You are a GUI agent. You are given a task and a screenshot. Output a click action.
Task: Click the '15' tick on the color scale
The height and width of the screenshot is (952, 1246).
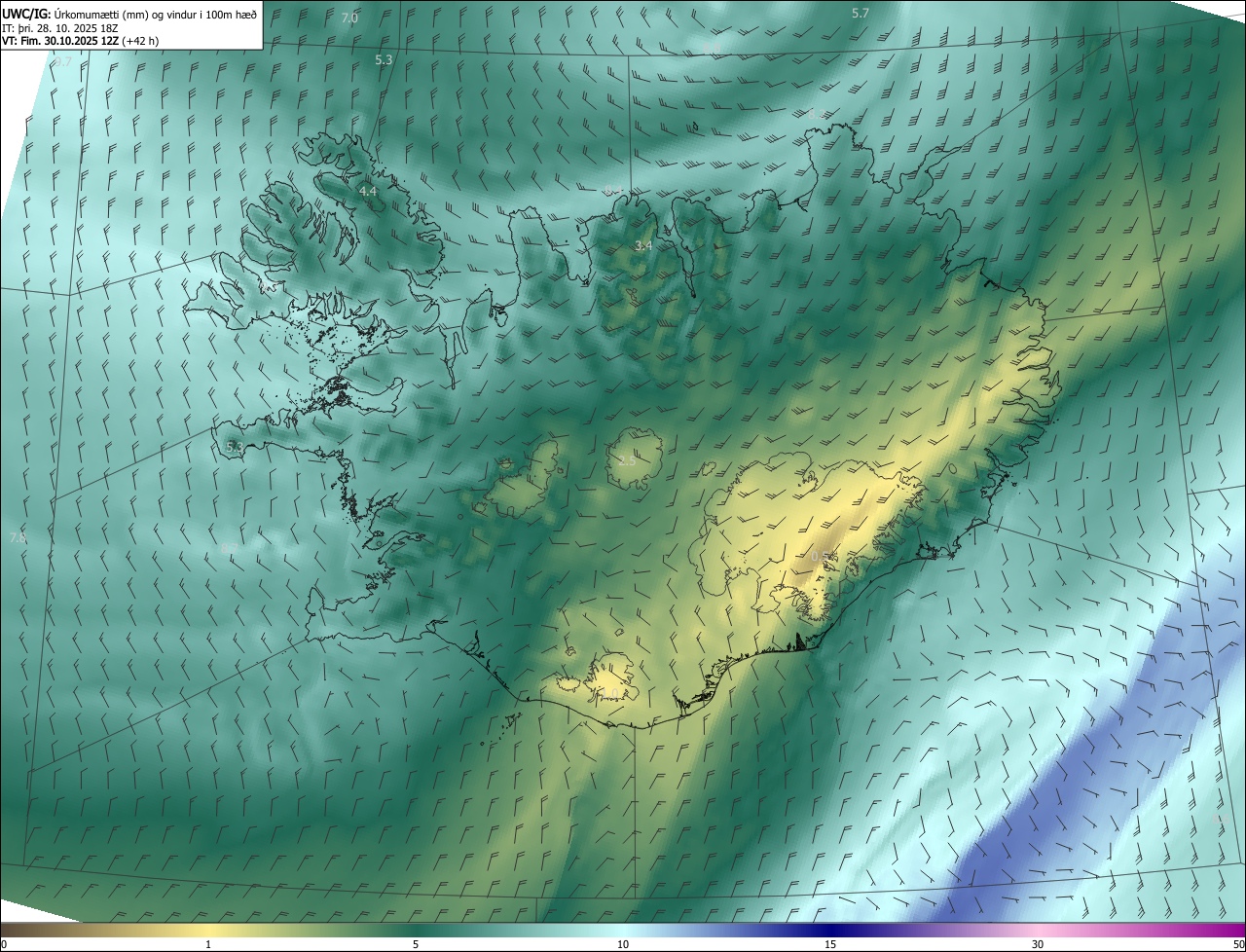click(x=830, y=944)
